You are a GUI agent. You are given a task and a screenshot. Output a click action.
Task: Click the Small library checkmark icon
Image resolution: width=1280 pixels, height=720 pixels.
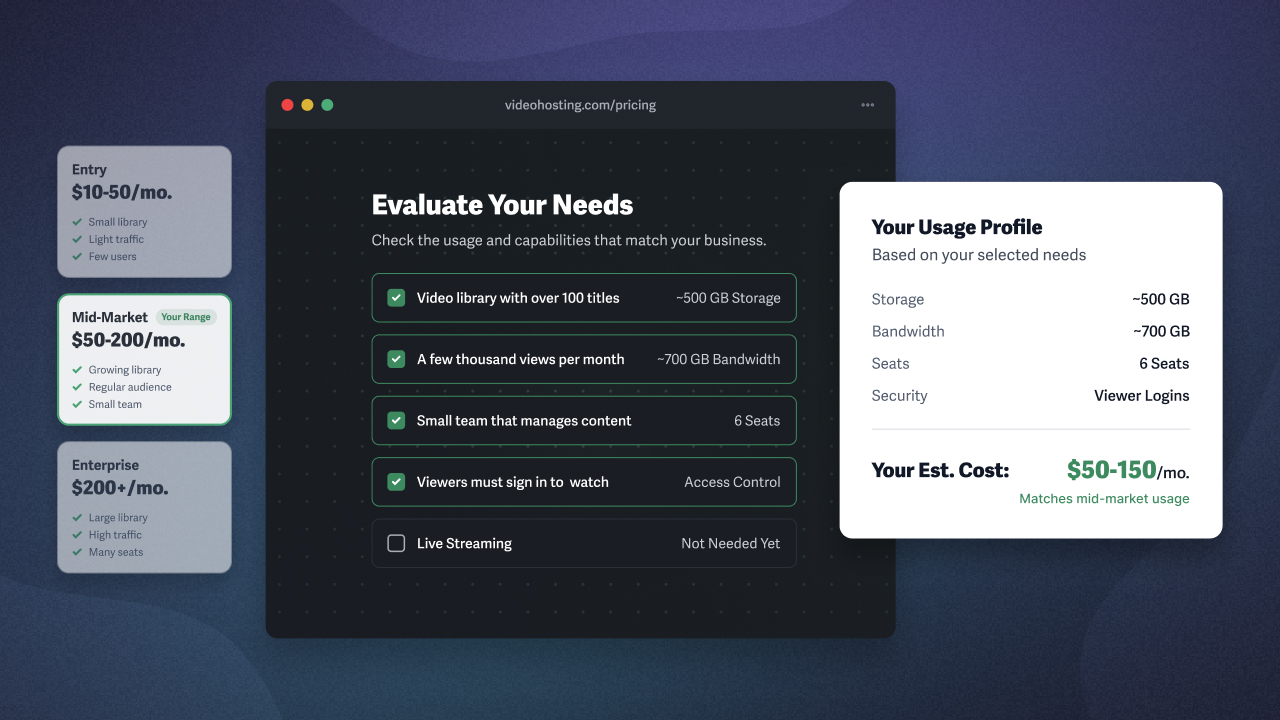[77, 222]
